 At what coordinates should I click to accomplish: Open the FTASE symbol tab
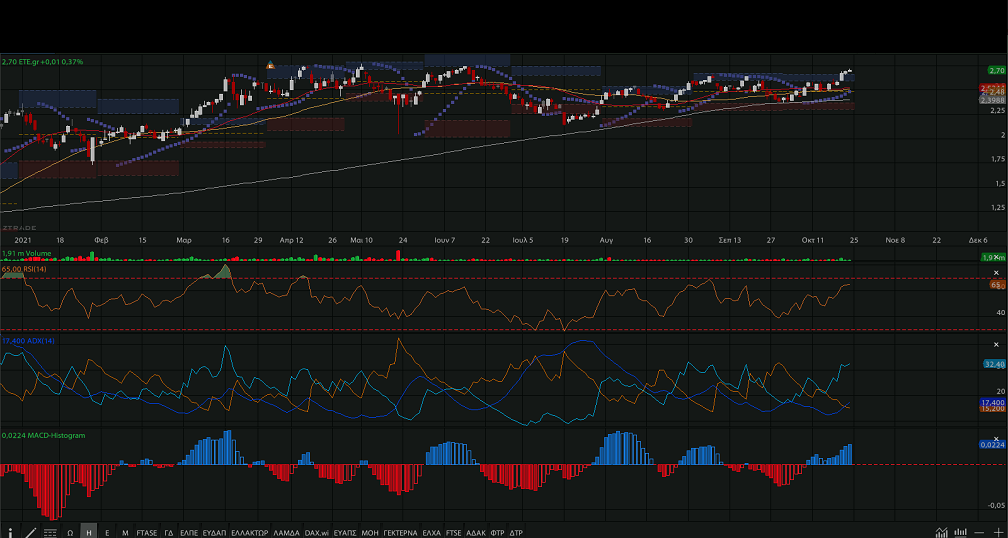(x=147, y=533)
